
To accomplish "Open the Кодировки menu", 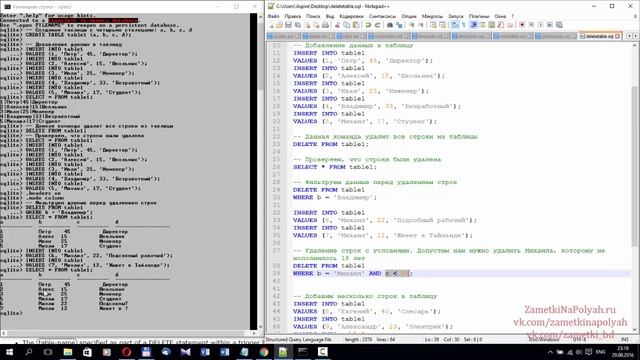I will [x=351, y=16].
